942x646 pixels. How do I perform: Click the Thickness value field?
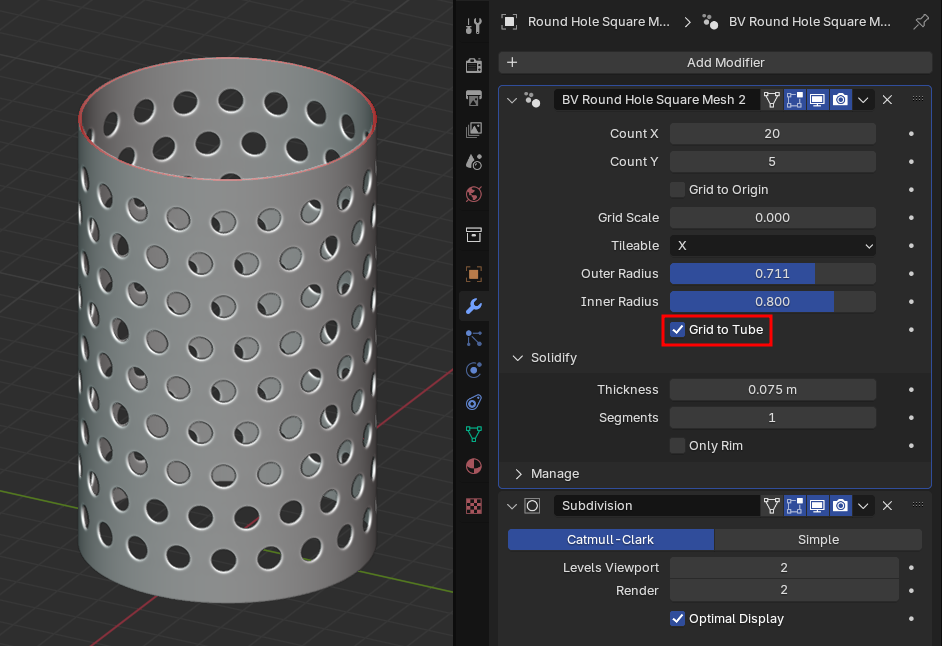773,390
